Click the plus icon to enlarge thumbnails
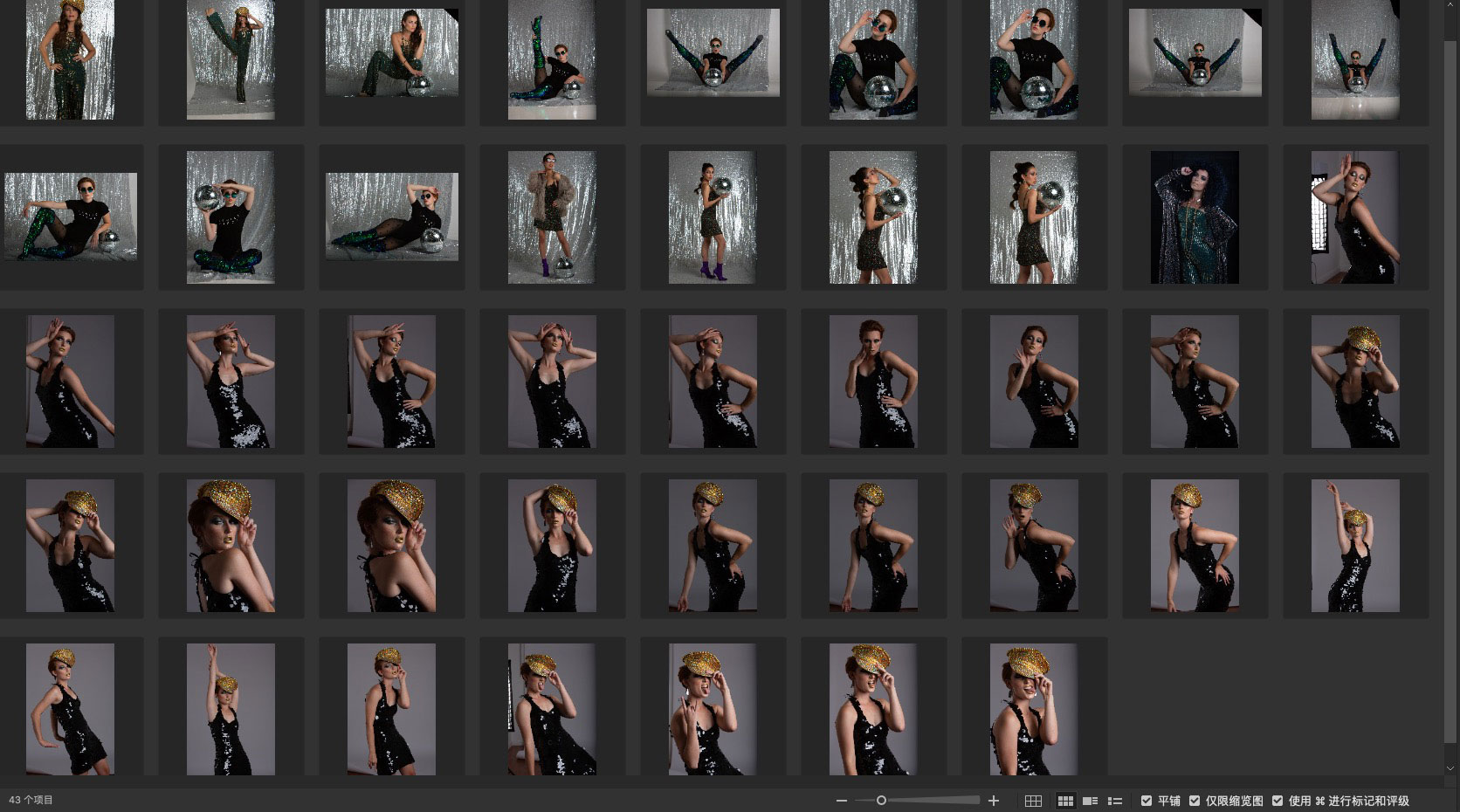 coord(993,801)
